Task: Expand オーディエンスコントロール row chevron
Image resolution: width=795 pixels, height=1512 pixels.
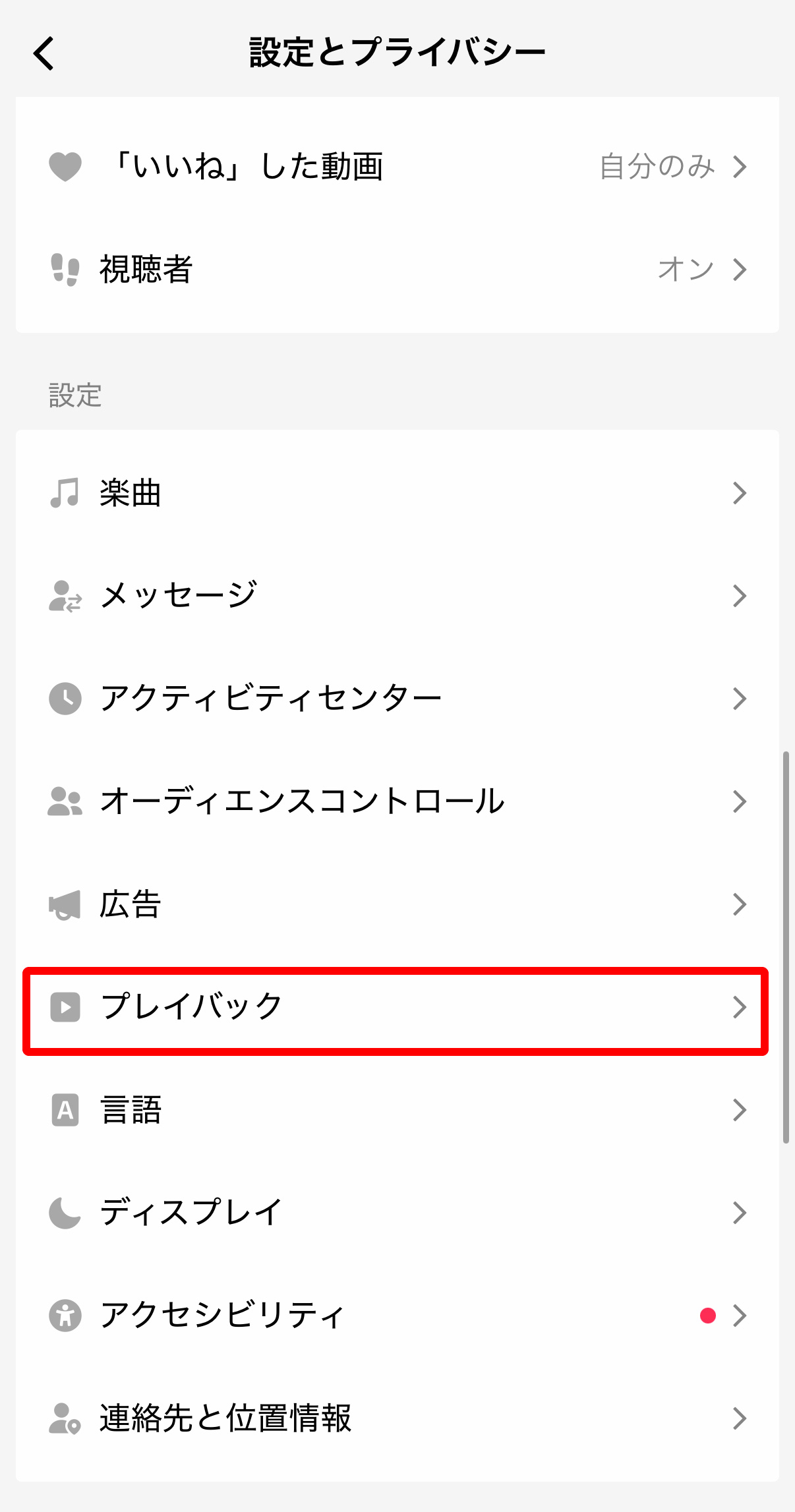Action: click(x=740, y=801)
